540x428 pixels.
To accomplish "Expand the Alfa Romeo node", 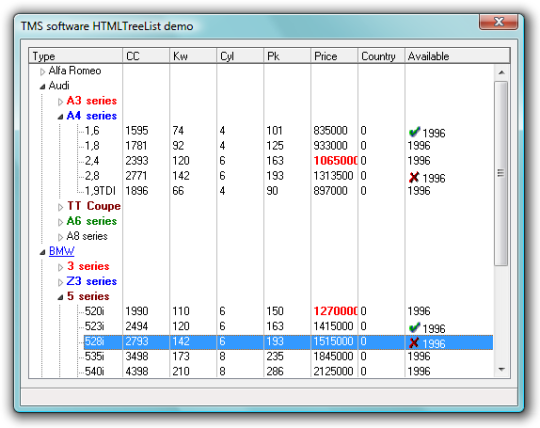I will [42, 72].
